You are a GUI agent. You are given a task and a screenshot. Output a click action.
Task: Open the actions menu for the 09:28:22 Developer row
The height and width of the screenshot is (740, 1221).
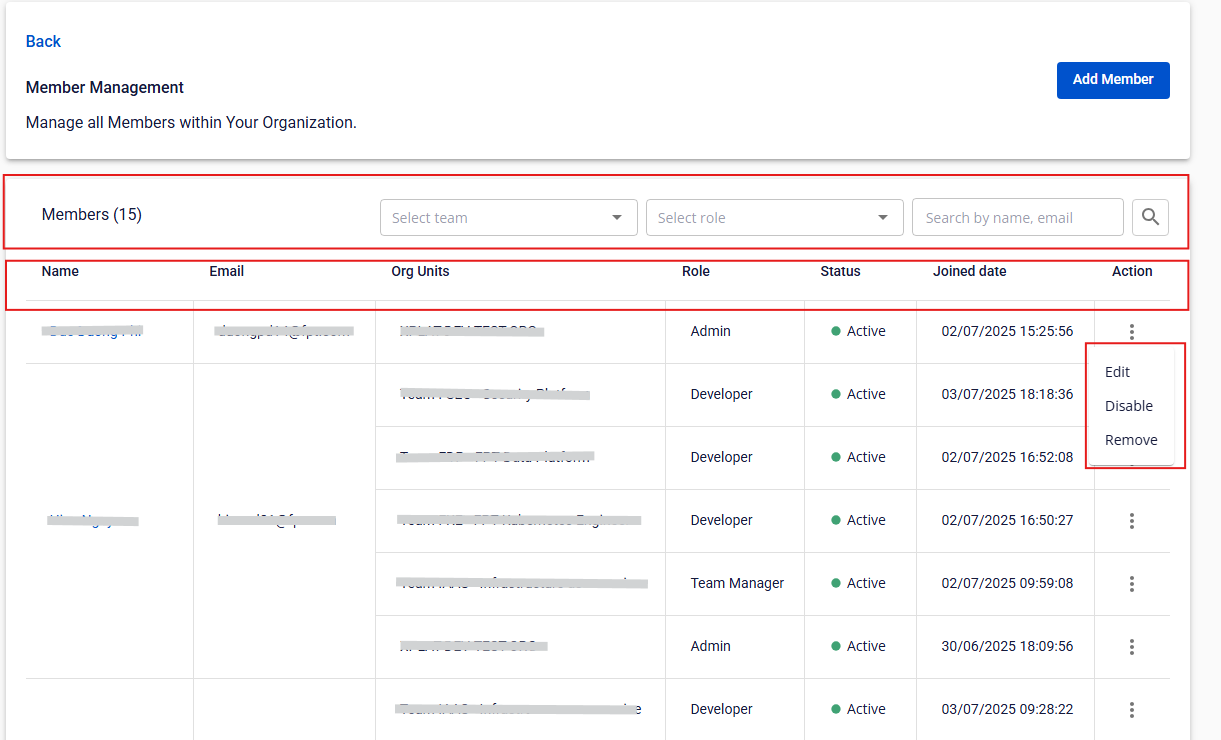pos(1131,710)
